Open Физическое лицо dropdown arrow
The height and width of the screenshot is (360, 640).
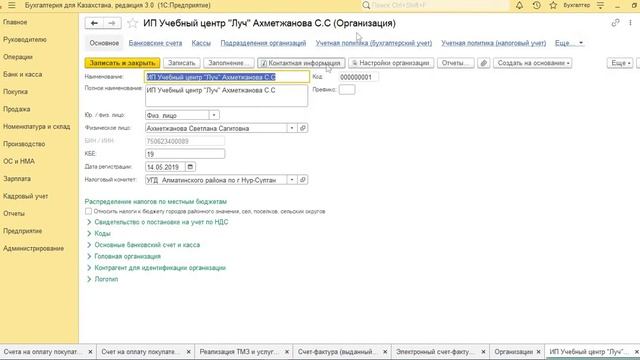[292, 128]
